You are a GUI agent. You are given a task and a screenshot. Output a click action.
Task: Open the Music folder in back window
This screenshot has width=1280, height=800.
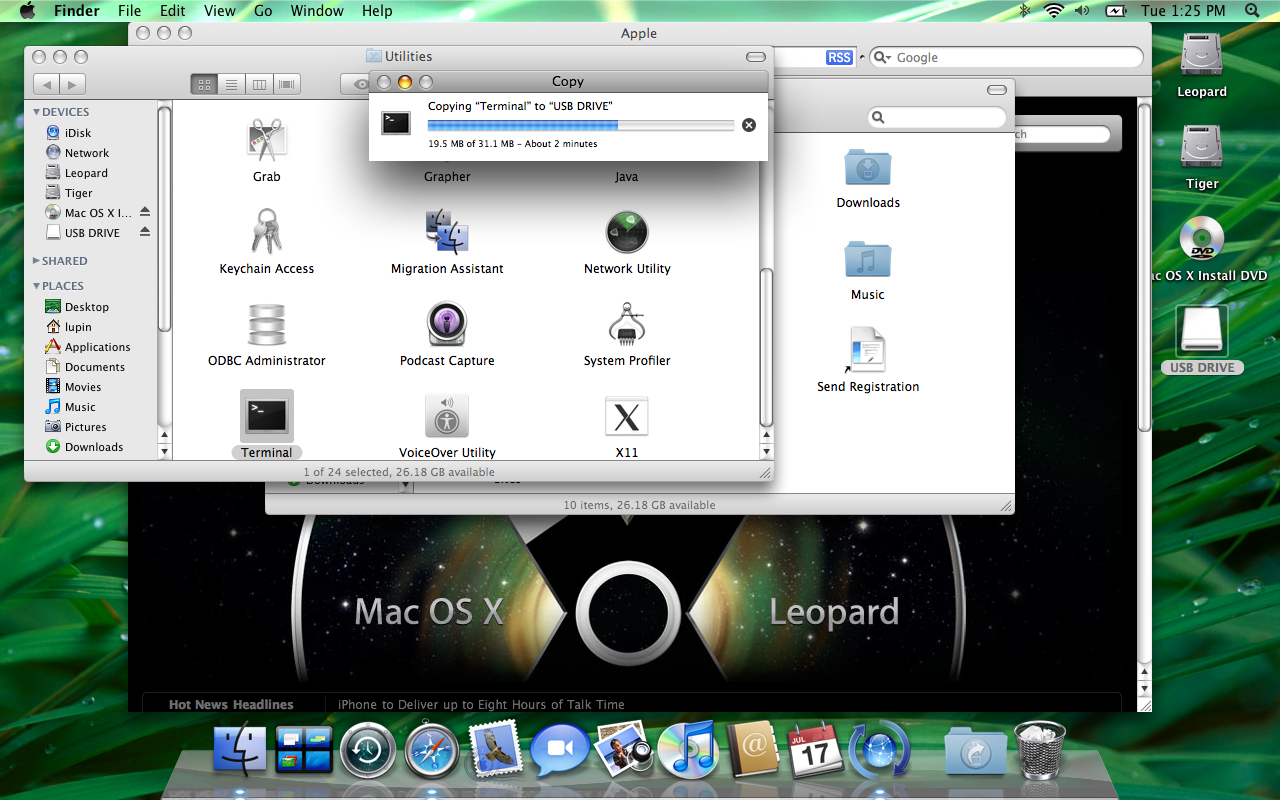tap(868, 259)
